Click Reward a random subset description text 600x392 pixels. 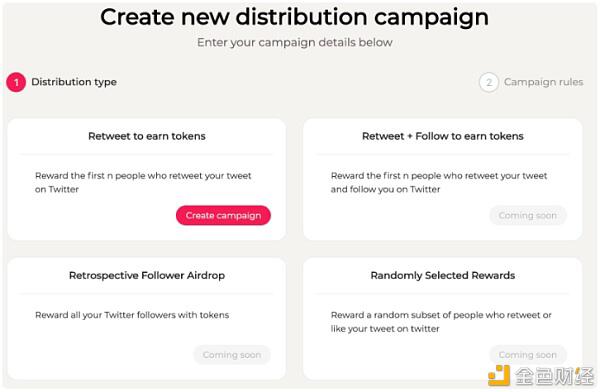[441, 322]
